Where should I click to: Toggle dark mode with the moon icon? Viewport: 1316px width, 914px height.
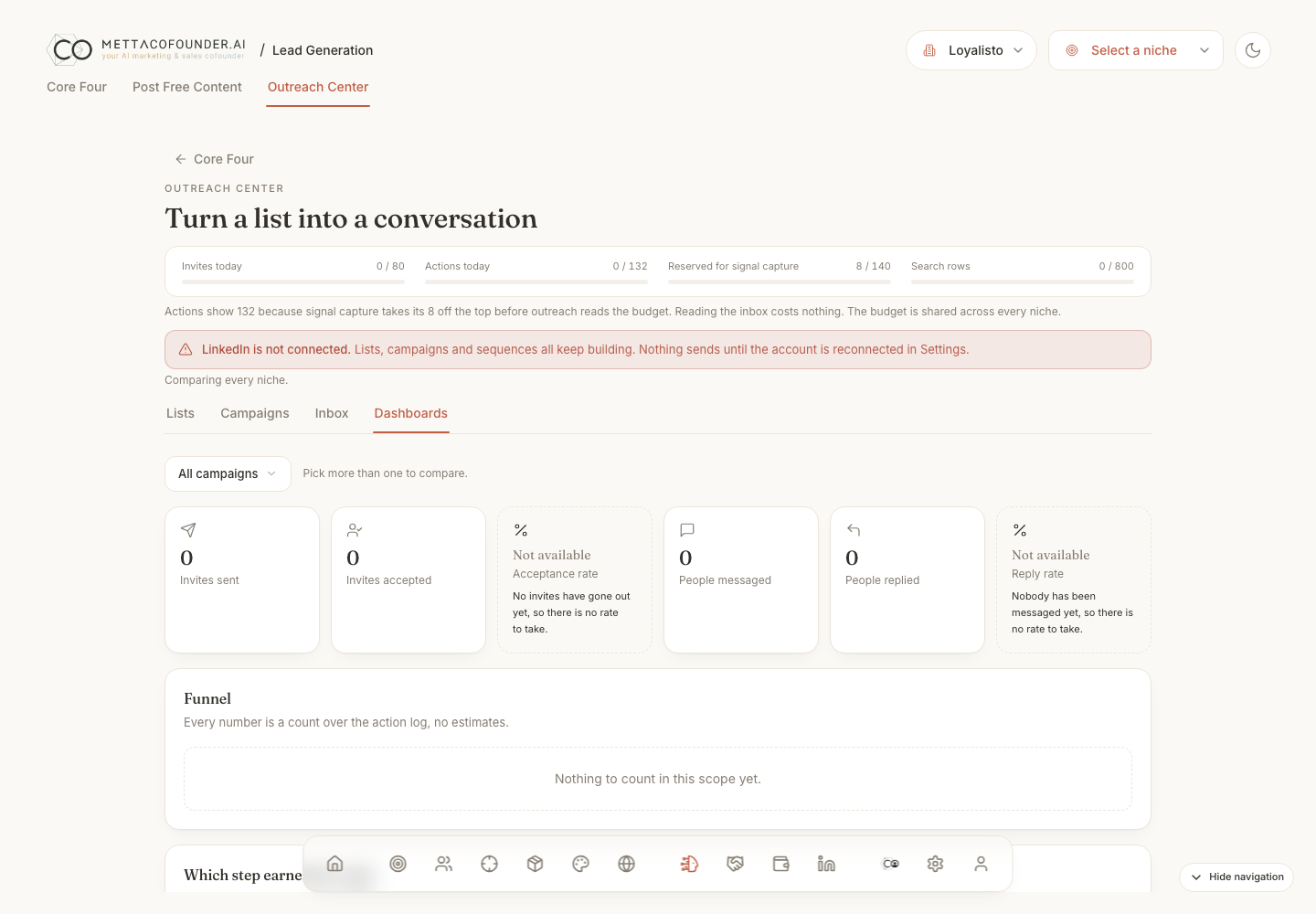point(1253,50)
